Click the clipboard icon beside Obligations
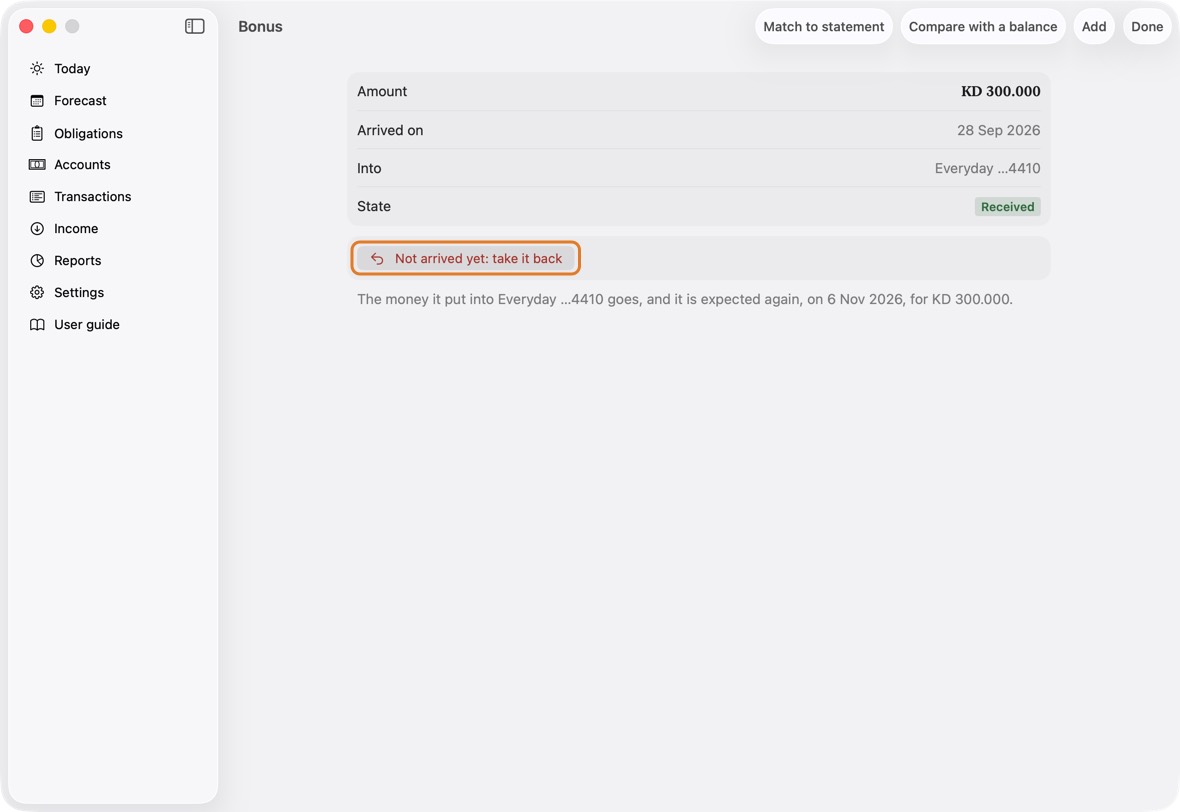The image size is (1180, 812). tap(37, 133)
